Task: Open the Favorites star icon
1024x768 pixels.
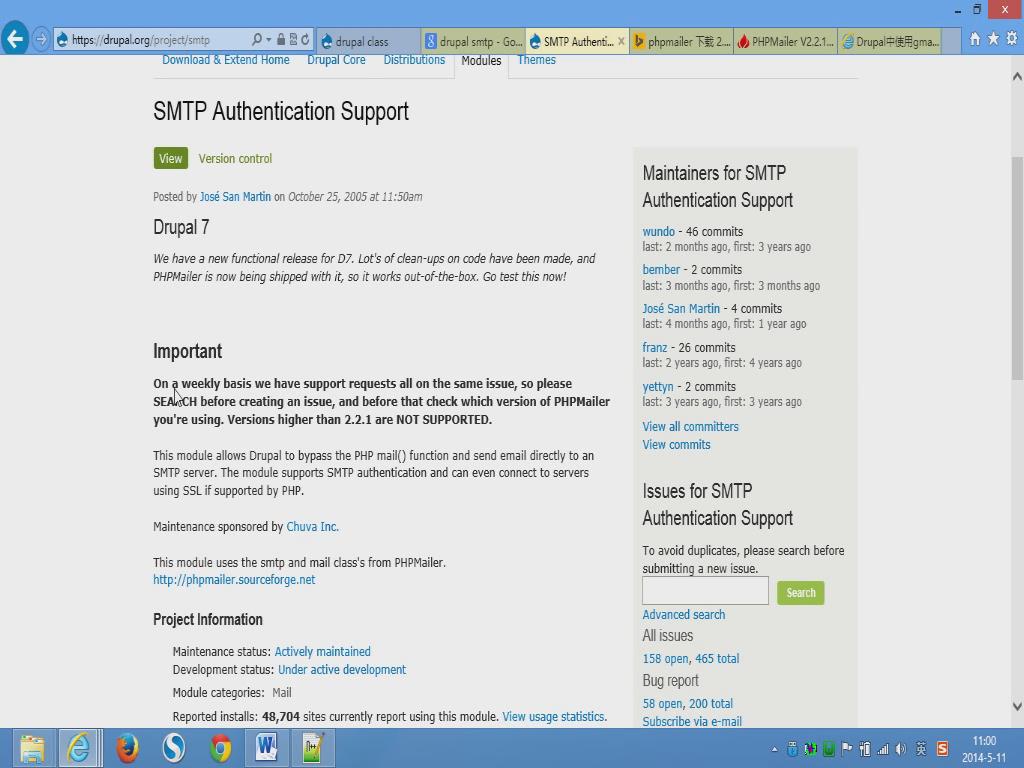Action: pyautogui.click(x=993, y=39)
